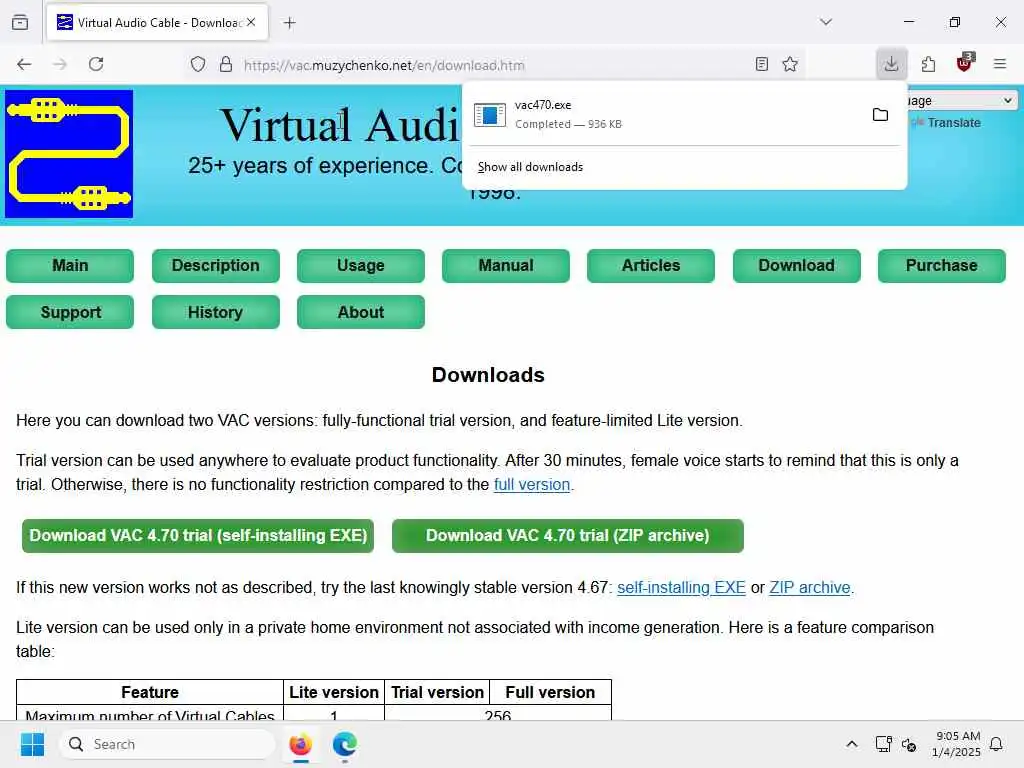Image resolution: width=1024 pixels, height=768 pixels.
Task: Click the Translate link
Action: pos(953,123)
